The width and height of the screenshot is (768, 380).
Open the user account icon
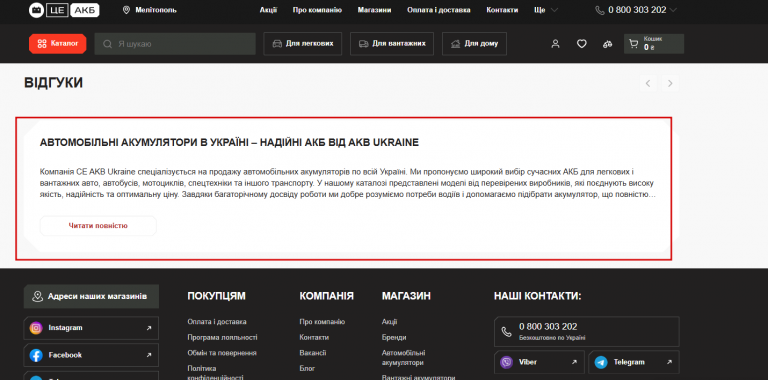pos(555,44)
